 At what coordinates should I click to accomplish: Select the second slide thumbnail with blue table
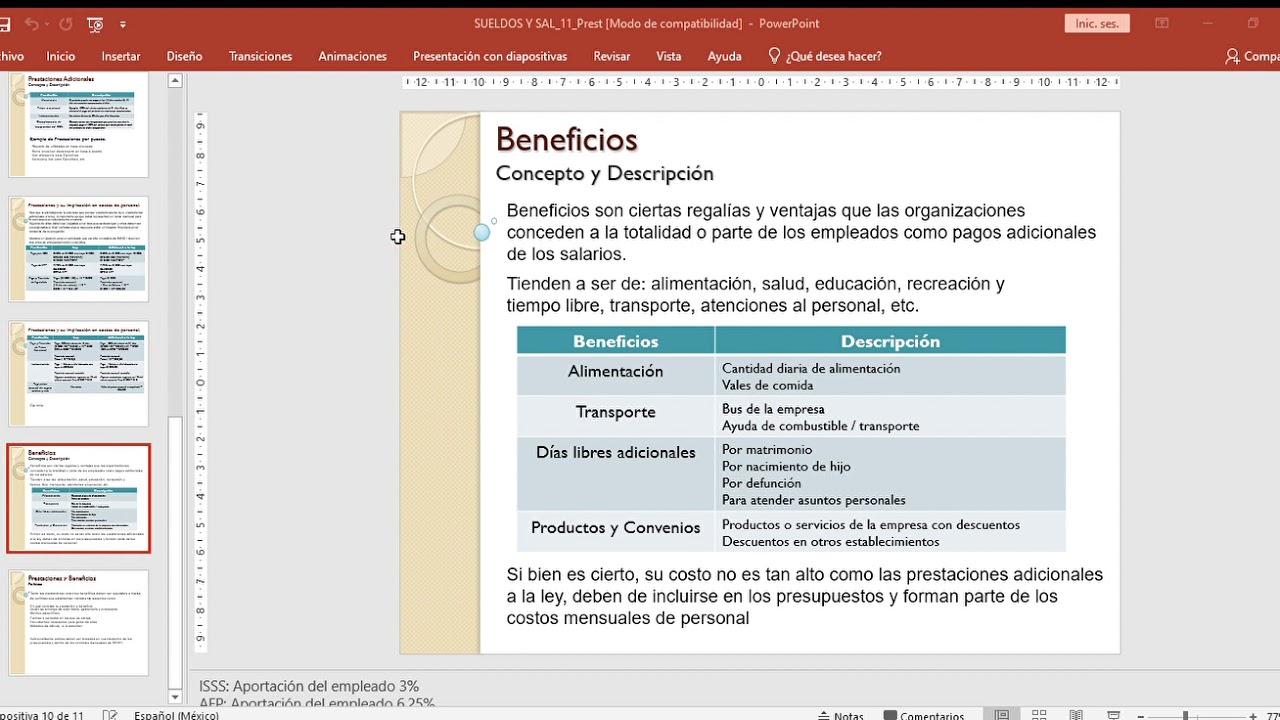tap(79, 249)
